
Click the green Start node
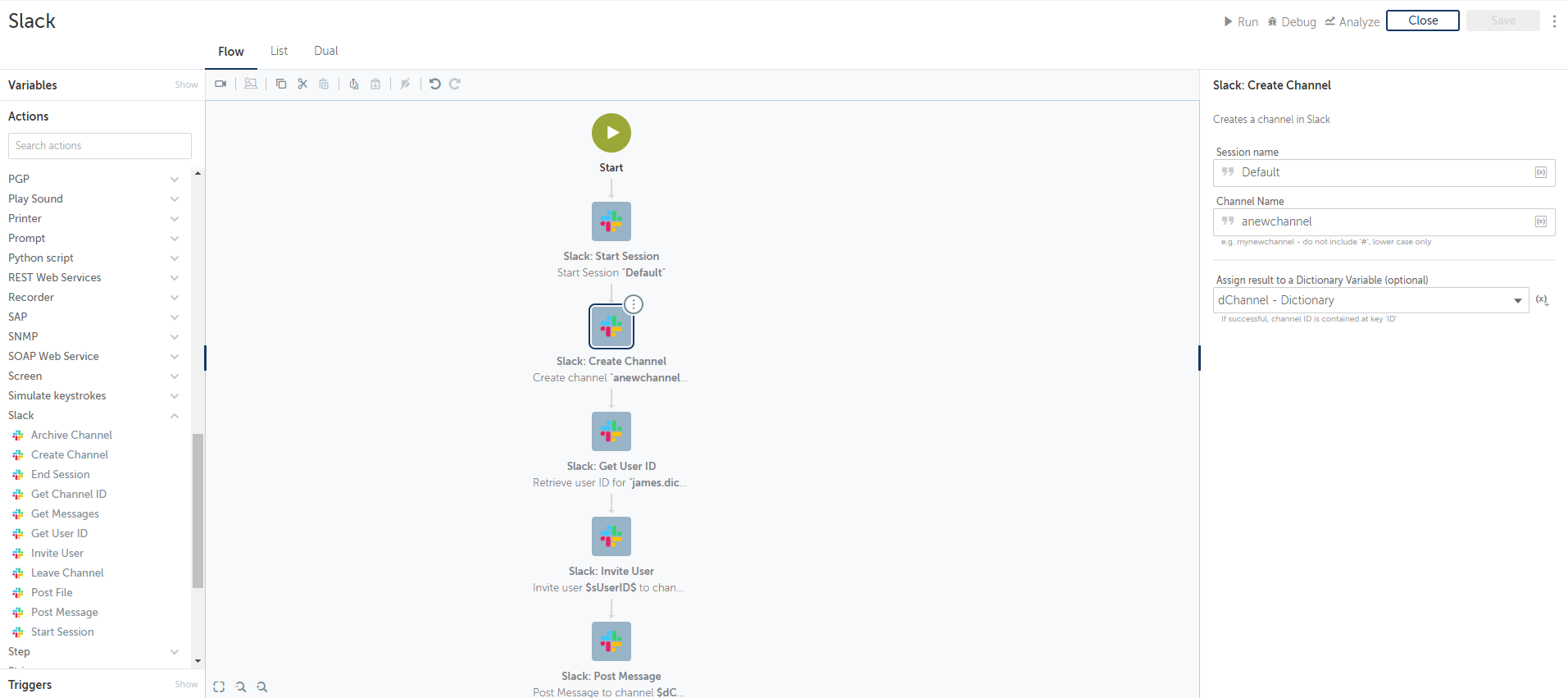(611, 133)
